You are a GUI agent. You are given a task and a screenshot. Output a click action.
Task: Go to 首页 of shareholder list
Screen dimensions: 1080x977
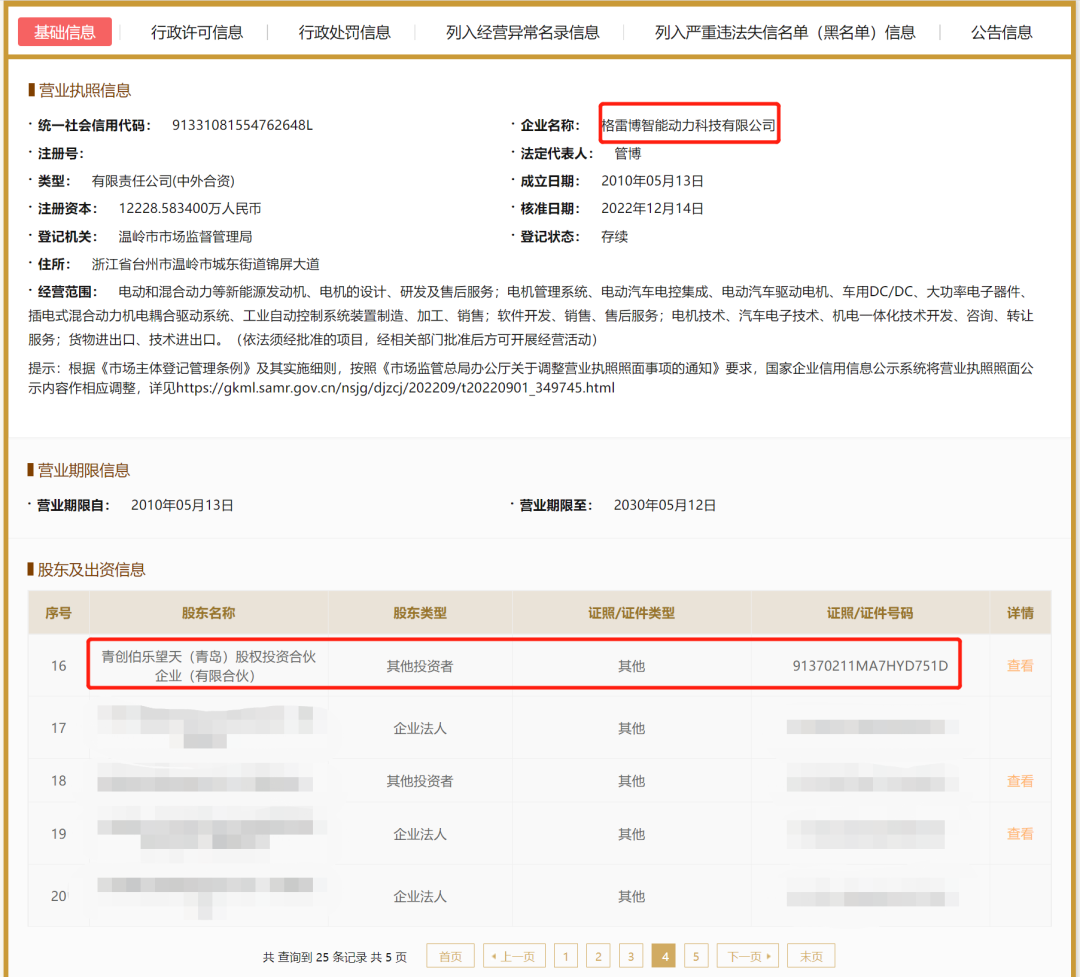(450, 956)
